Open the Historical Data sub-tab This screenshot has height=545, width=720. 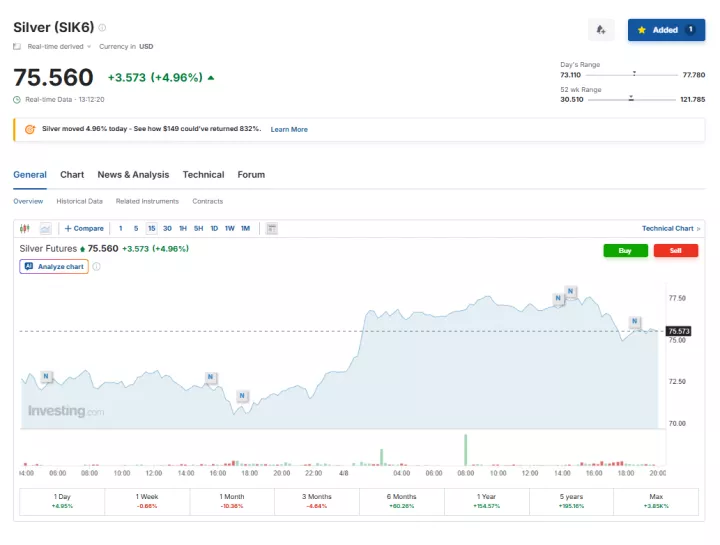tap(79, 201)
